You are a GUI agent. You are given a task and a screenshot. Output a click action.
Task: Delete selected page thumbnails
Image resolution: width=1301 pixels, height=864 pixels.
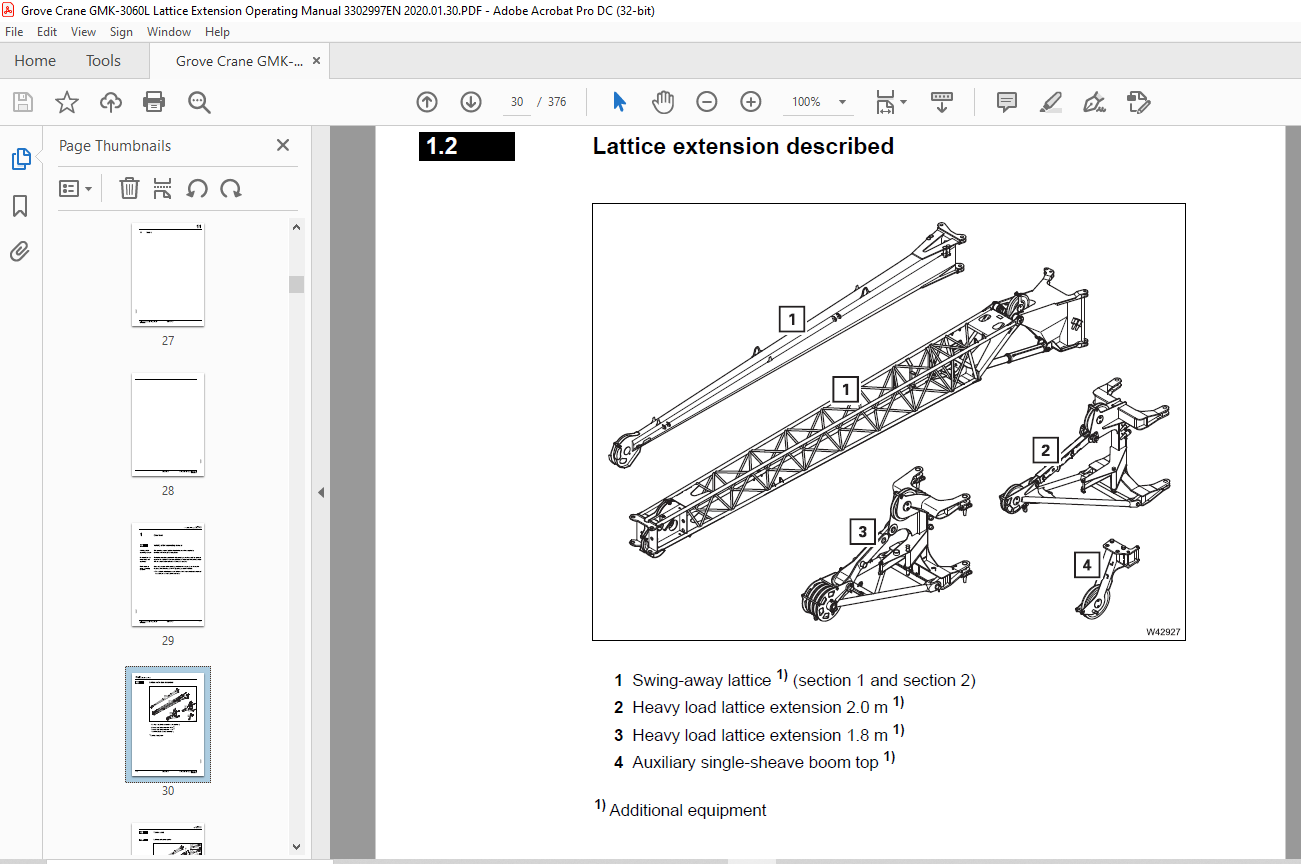(x=129, y=188)
